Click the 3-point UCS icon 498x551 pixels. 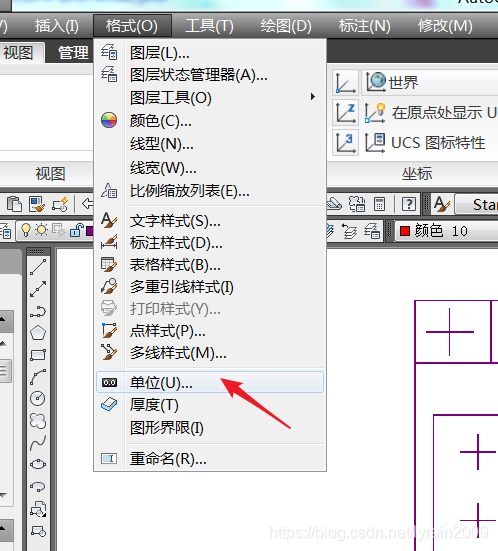[x=345, y=143]
